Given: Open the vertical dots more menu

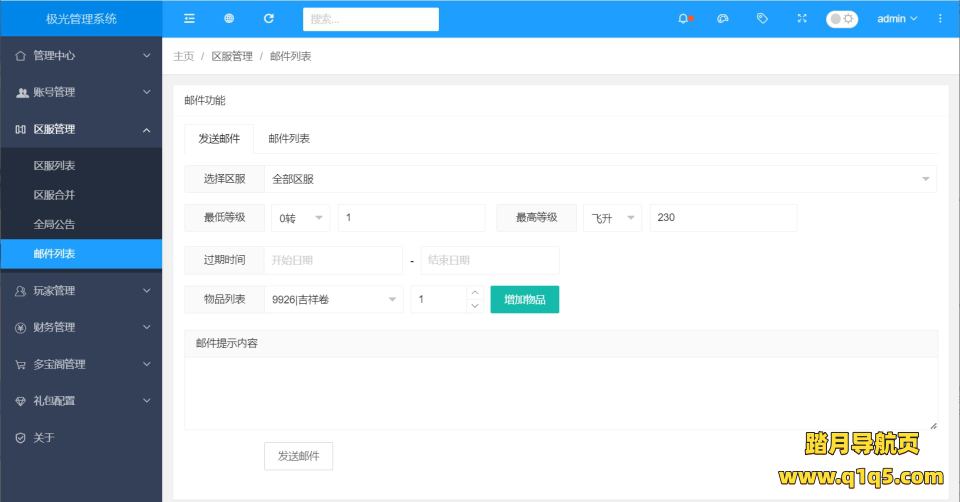Looking at the screenshot, I should tap(940, 18).
